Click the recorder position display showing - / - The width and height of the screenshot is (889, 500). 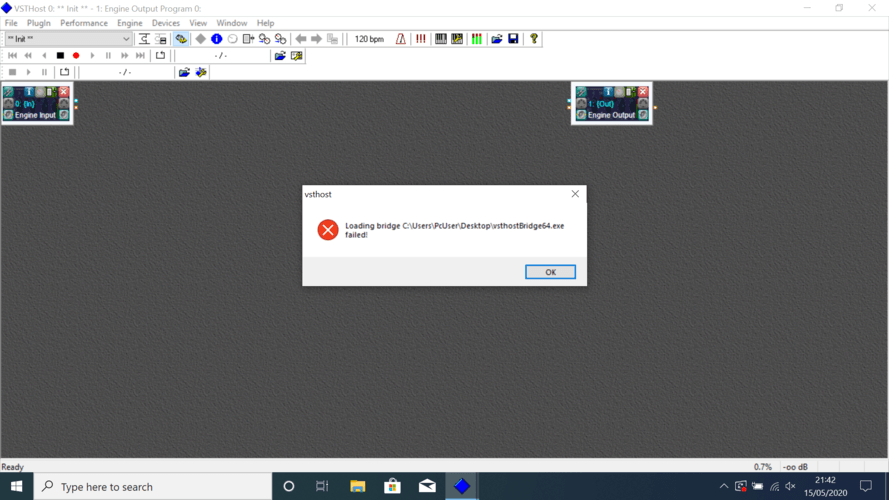(x=126, y=72)
